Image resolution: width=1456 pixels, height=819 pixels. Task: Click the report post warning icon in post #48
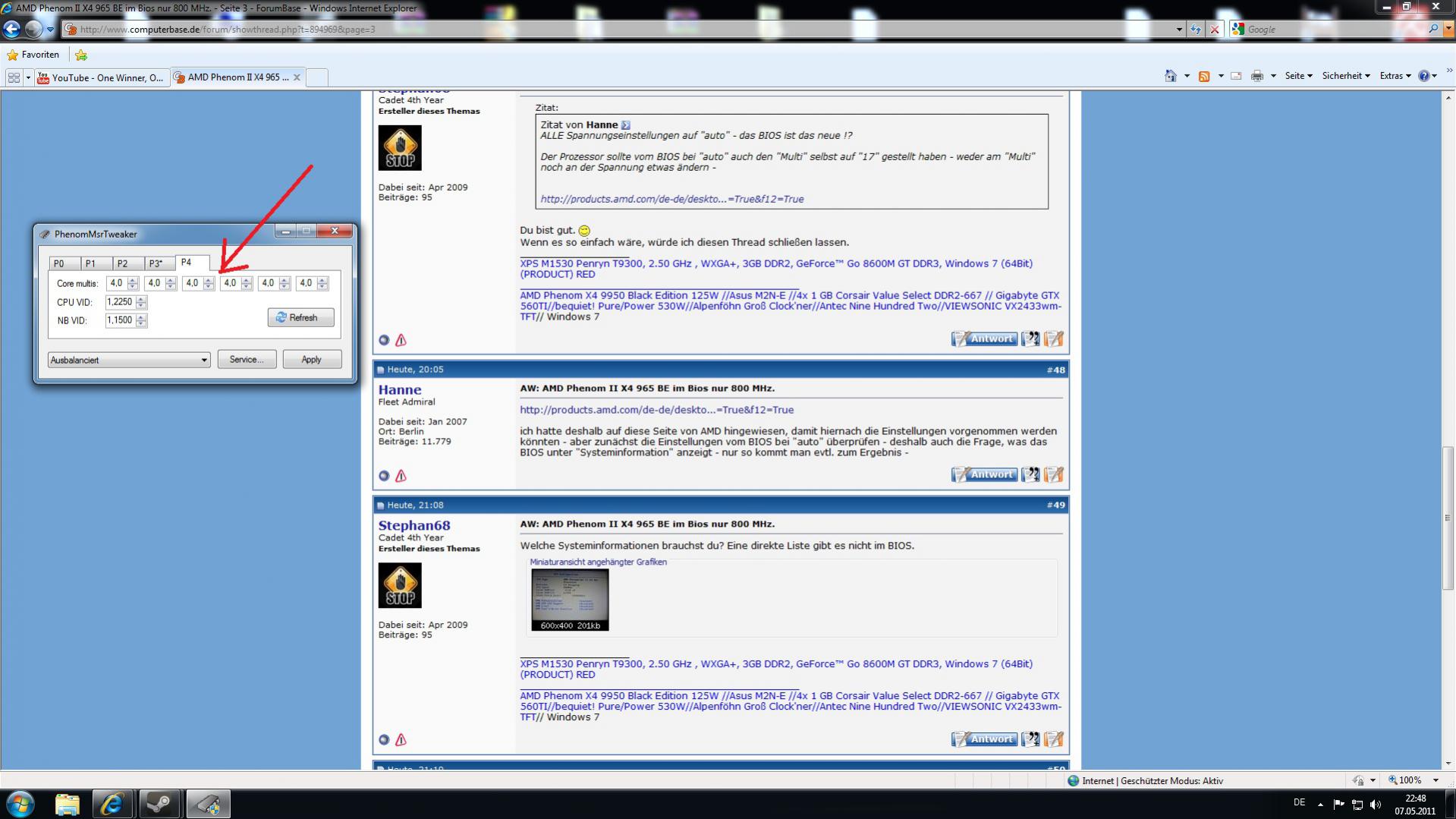pyautogui.click(x=401, y=476)
